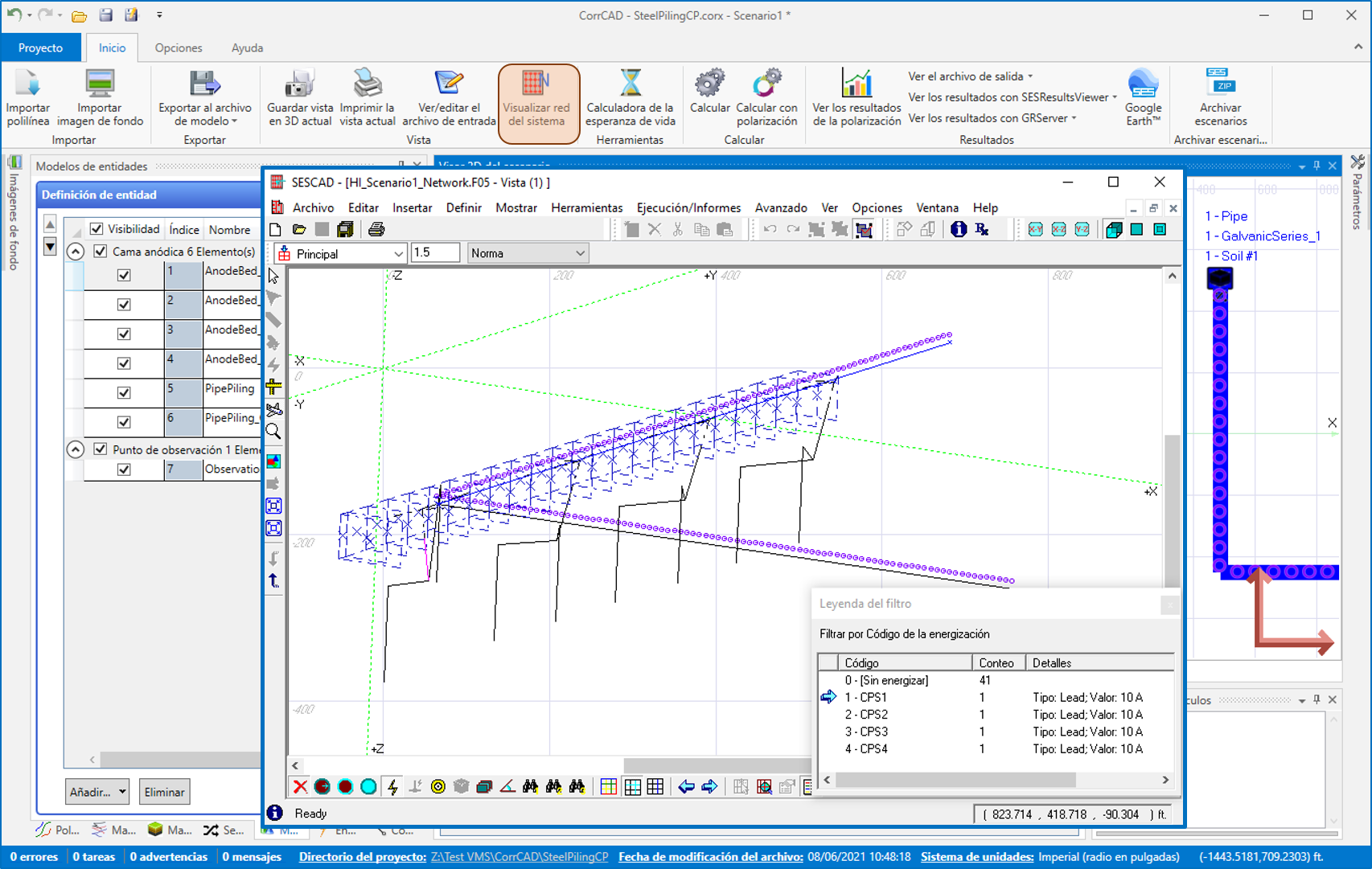
Task: Click the SESCAD print icon
Action: 376,230
